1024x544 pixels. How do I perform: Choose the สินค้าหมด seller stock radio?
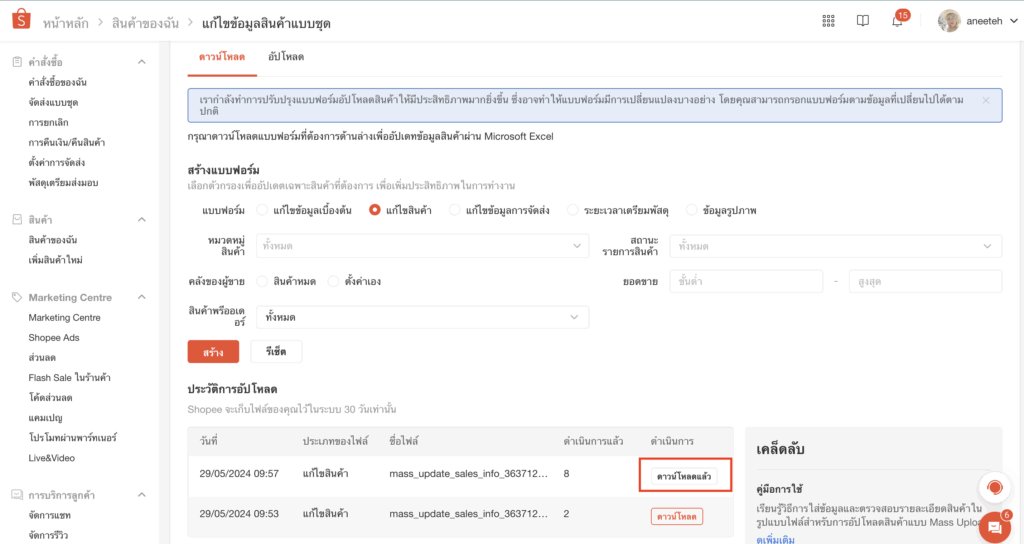(x=262, y=282)
